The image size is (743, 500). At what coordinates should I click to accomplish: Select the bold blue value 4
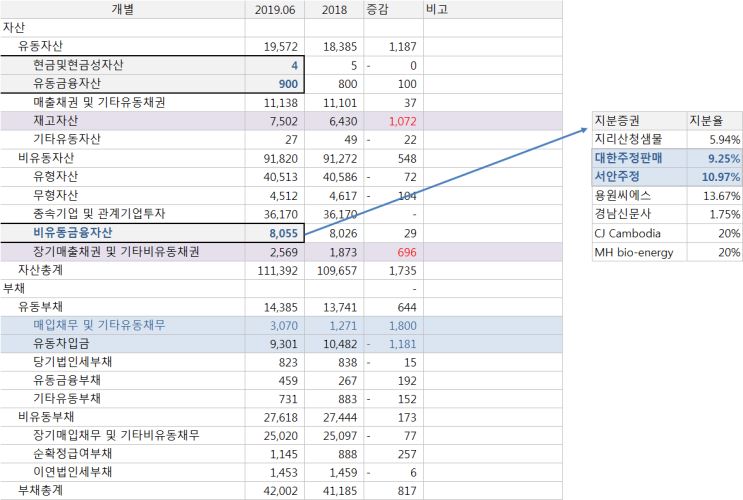tap(294, 65)
